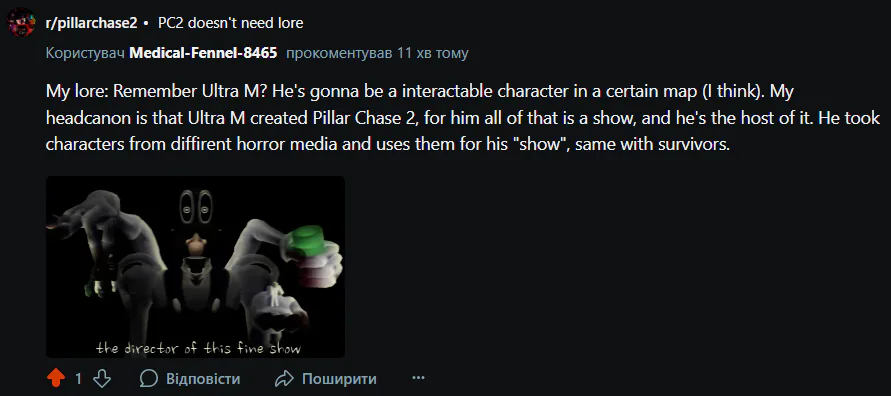Click the comment line mentioning horror media
Screen dimensions: 891x396
click(x=387, y=144)
